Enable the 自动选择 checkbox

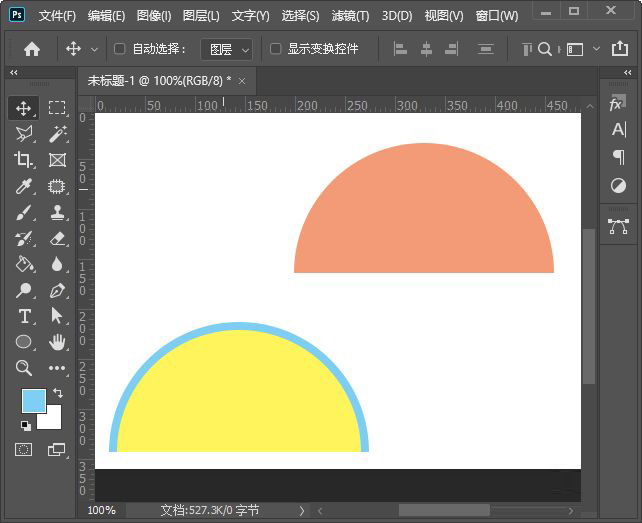pyautogui.click(x=119, y=49)
